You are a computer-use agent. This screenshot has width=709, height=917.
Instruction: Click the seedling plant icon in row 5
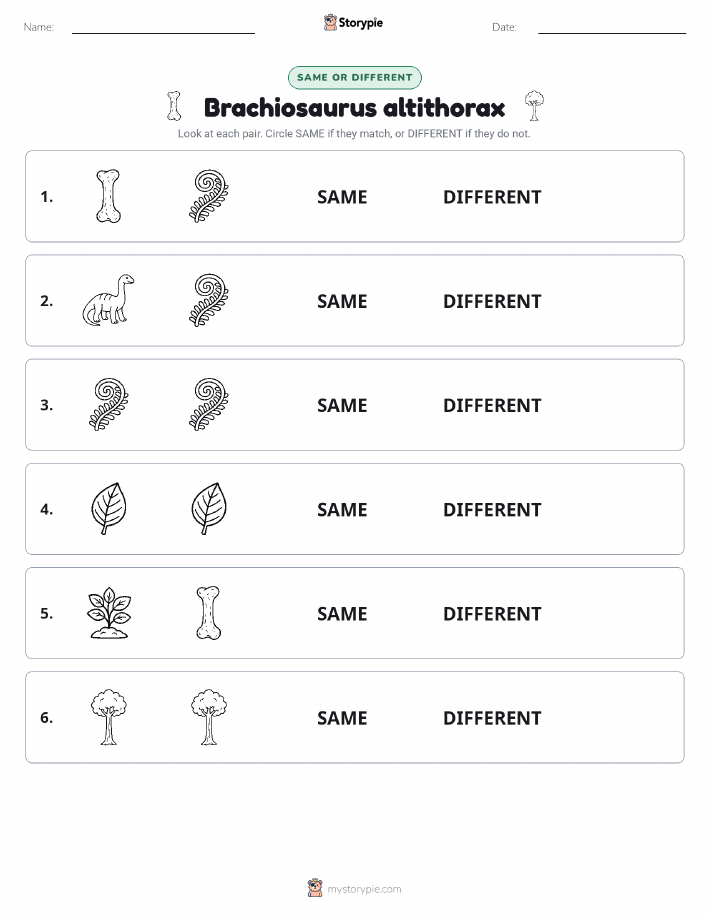coord(109,613)
